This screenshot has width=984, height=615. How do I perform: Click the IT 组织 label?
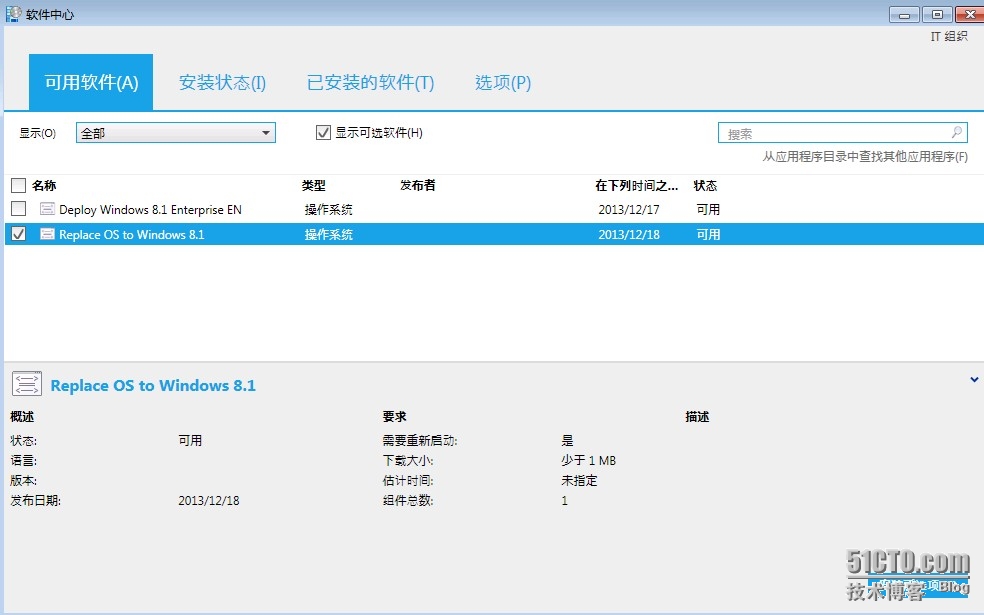(x=949, y=36)
